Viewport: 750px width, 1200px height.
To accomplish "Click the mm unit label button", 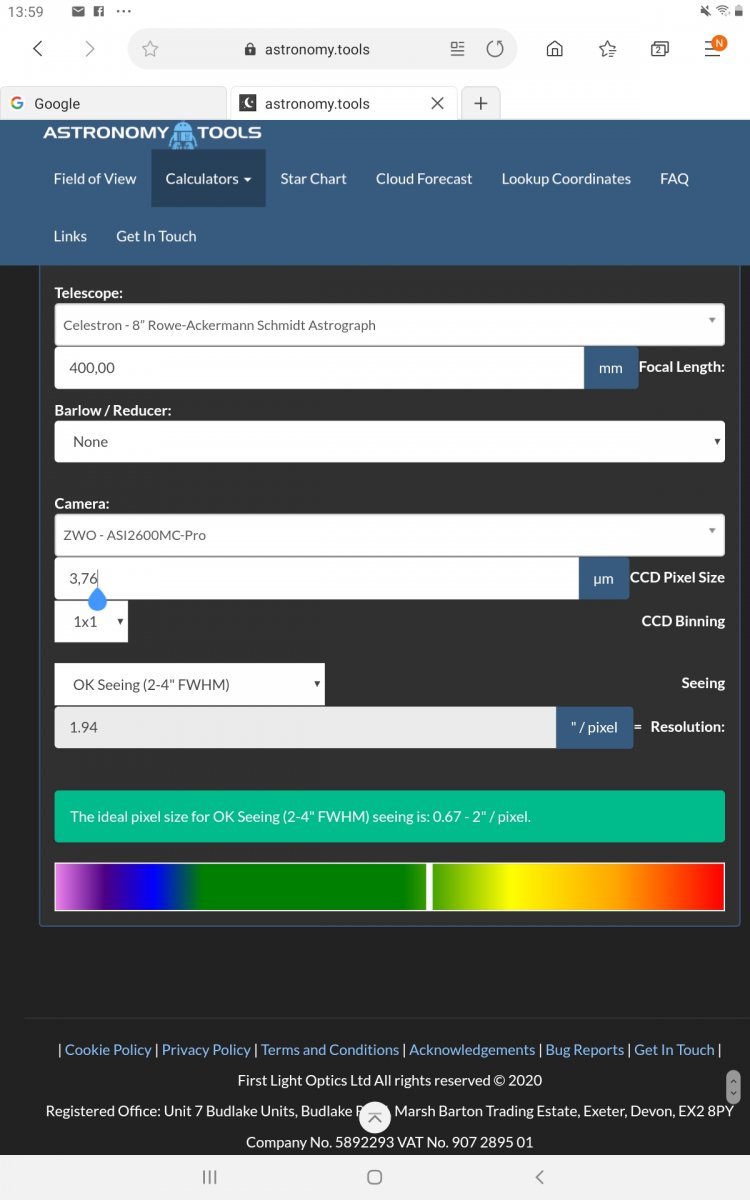I will (x=611, y=368).
